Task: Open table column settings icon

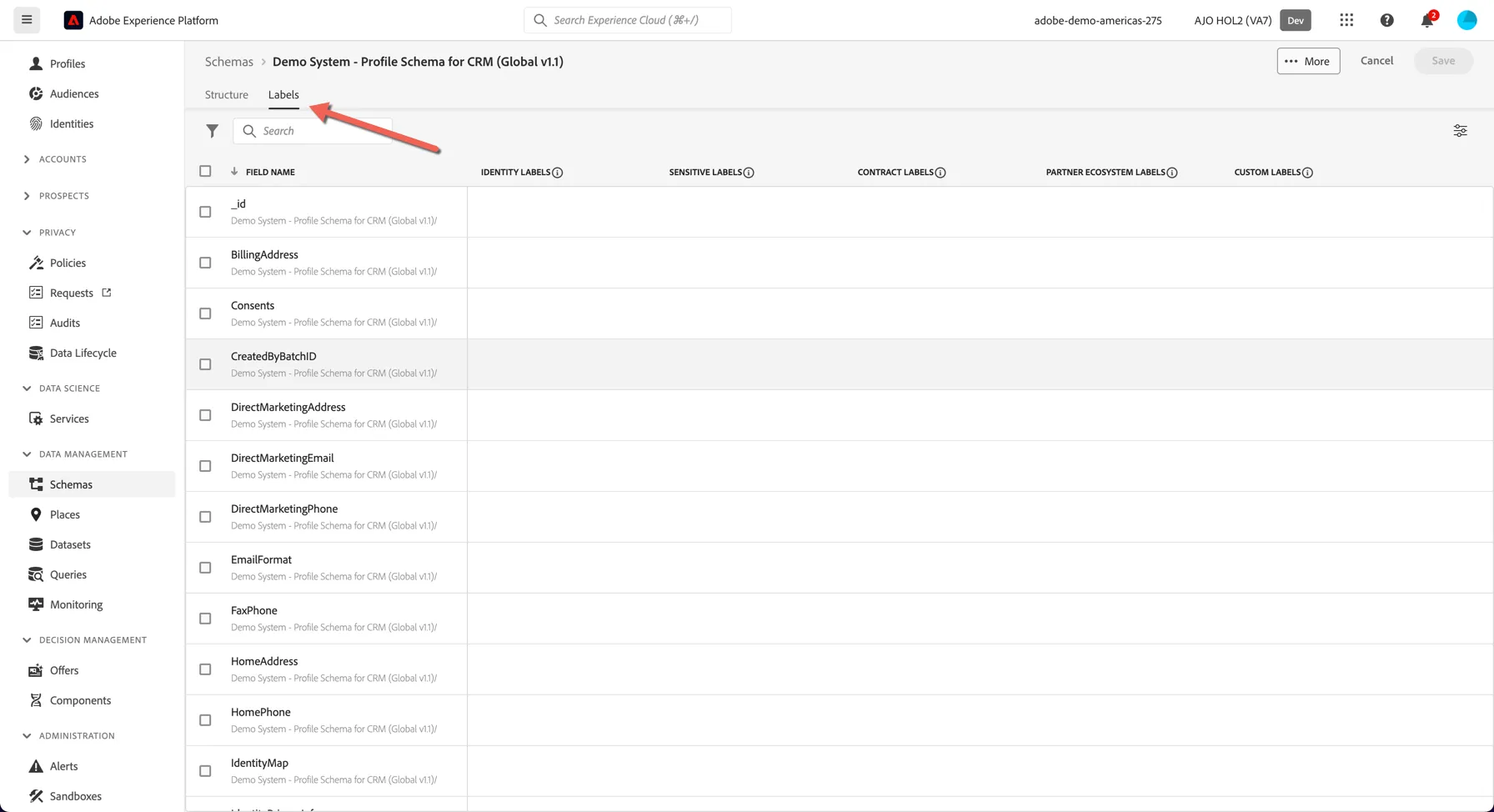Action: tap(1460, 131)
